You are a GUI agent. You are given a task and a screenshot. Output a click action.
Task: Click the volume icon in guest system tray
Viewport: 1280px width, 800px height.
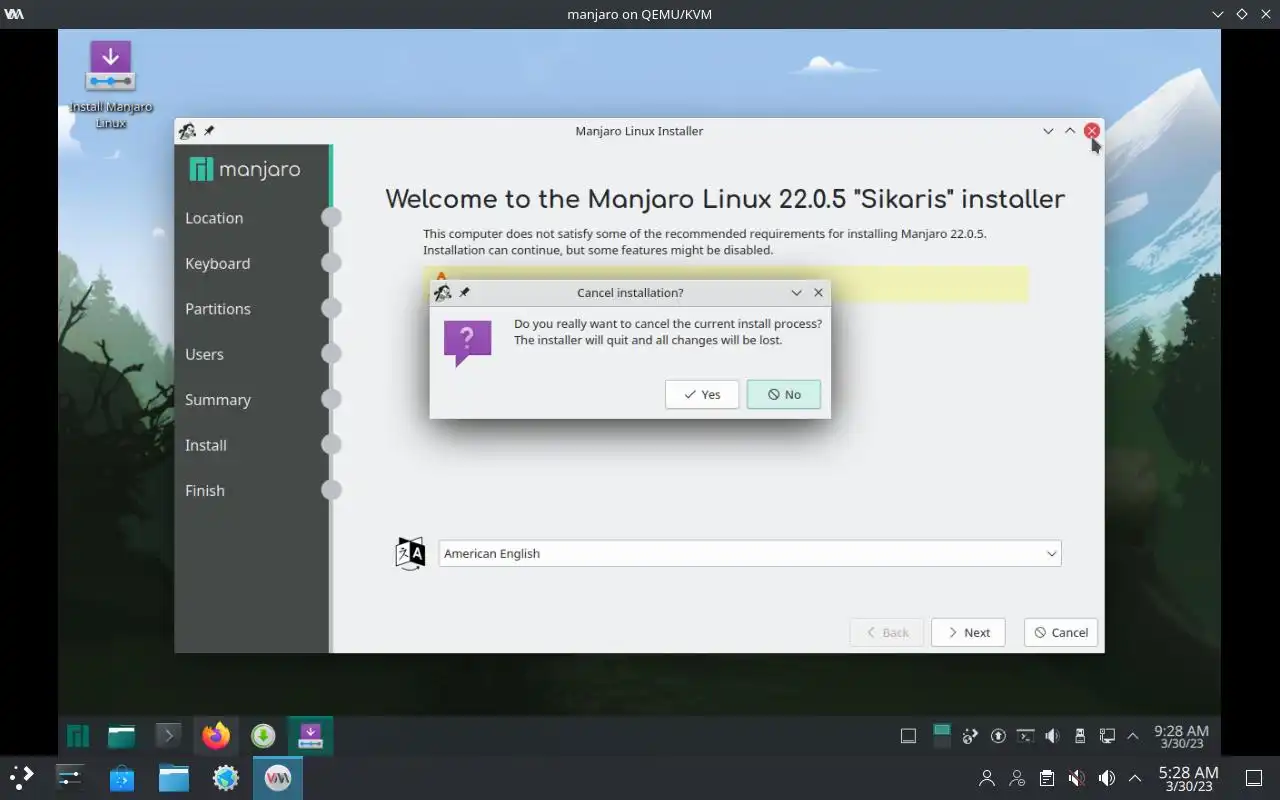coord(1052,736)
